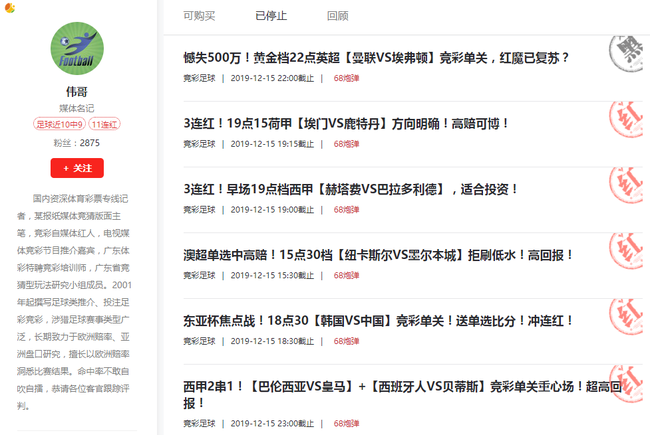Click the author name 伟哥
The image size is (650, 435).
pyautogui.click(x=77, y=91)
